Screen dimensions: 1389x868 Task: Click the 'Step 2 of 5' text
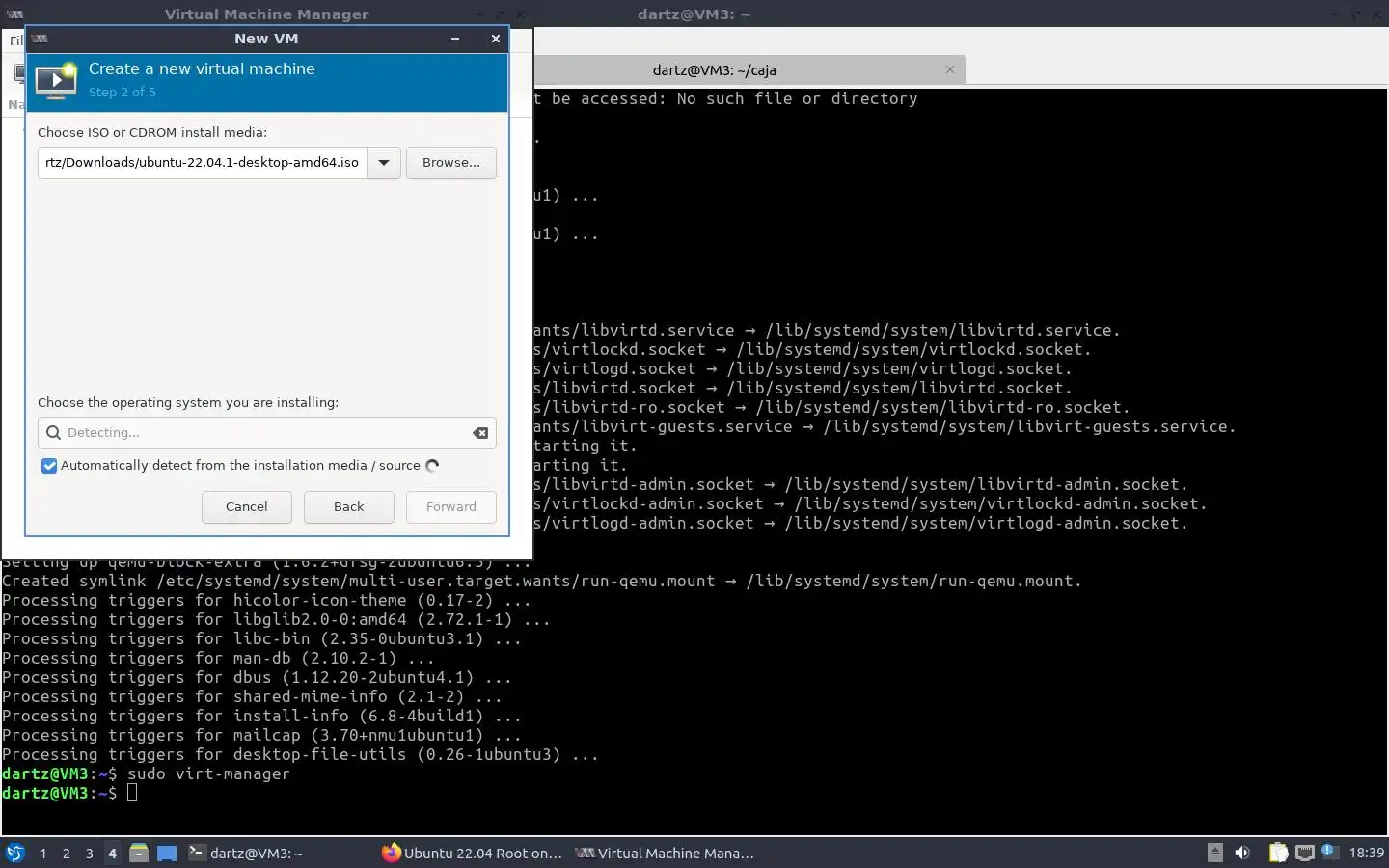point(123,93)
